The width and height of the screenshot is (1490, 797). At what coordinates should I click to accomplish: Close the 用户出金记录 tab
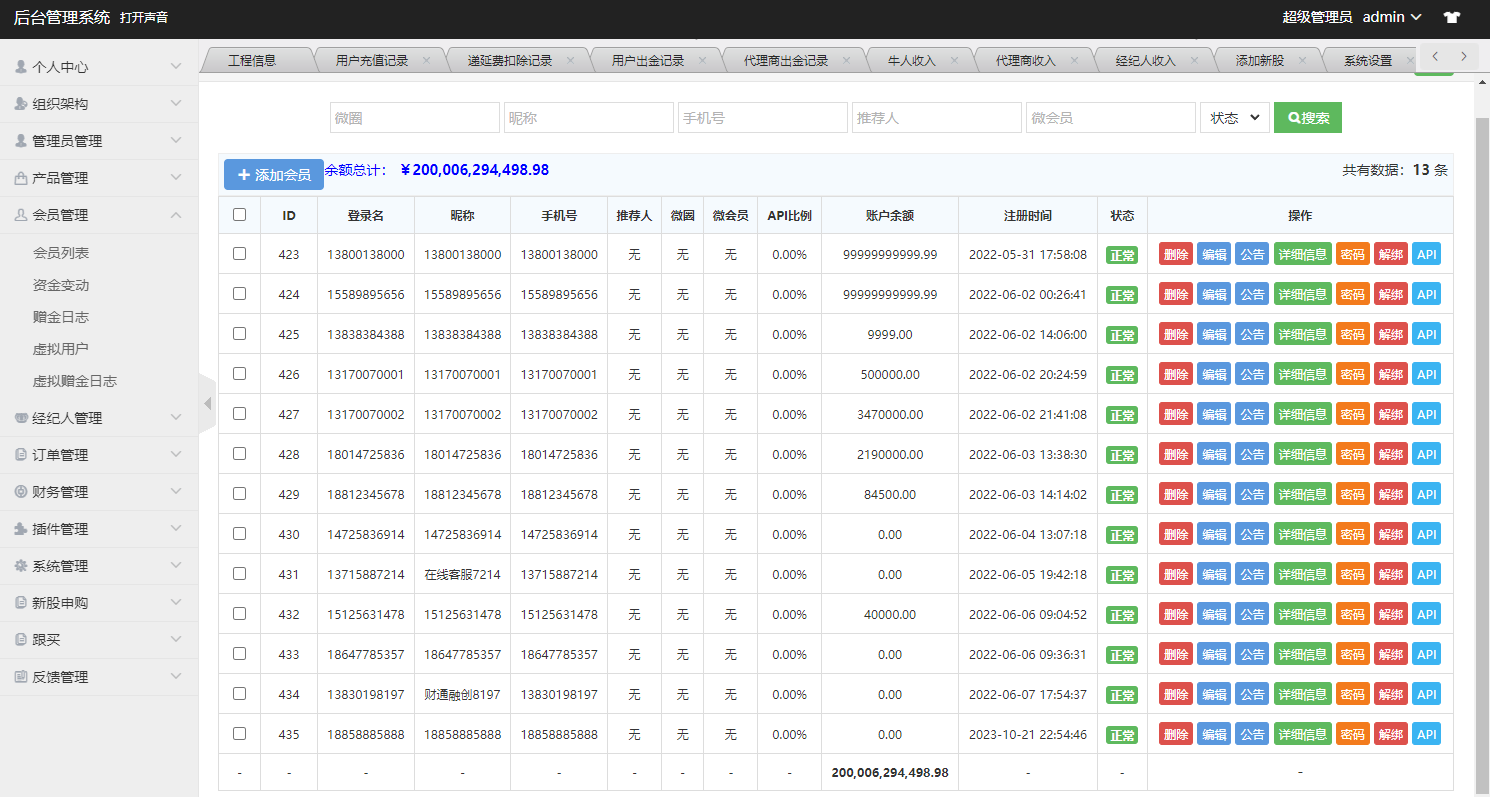(x=702, y=60)
